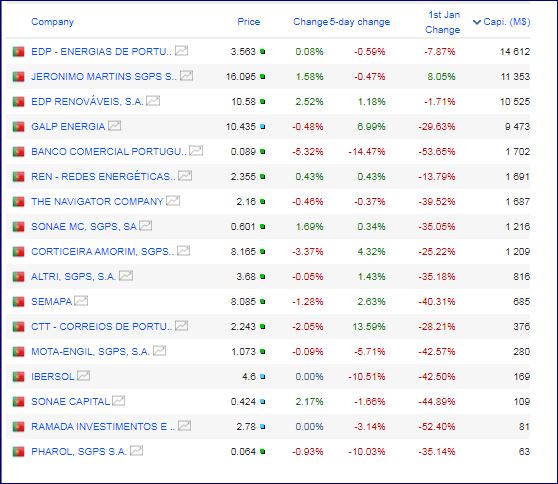Open chart icon next to Ramada Investimentos
The height and width of the screenshot is (484, 558).
pos(184,426)
